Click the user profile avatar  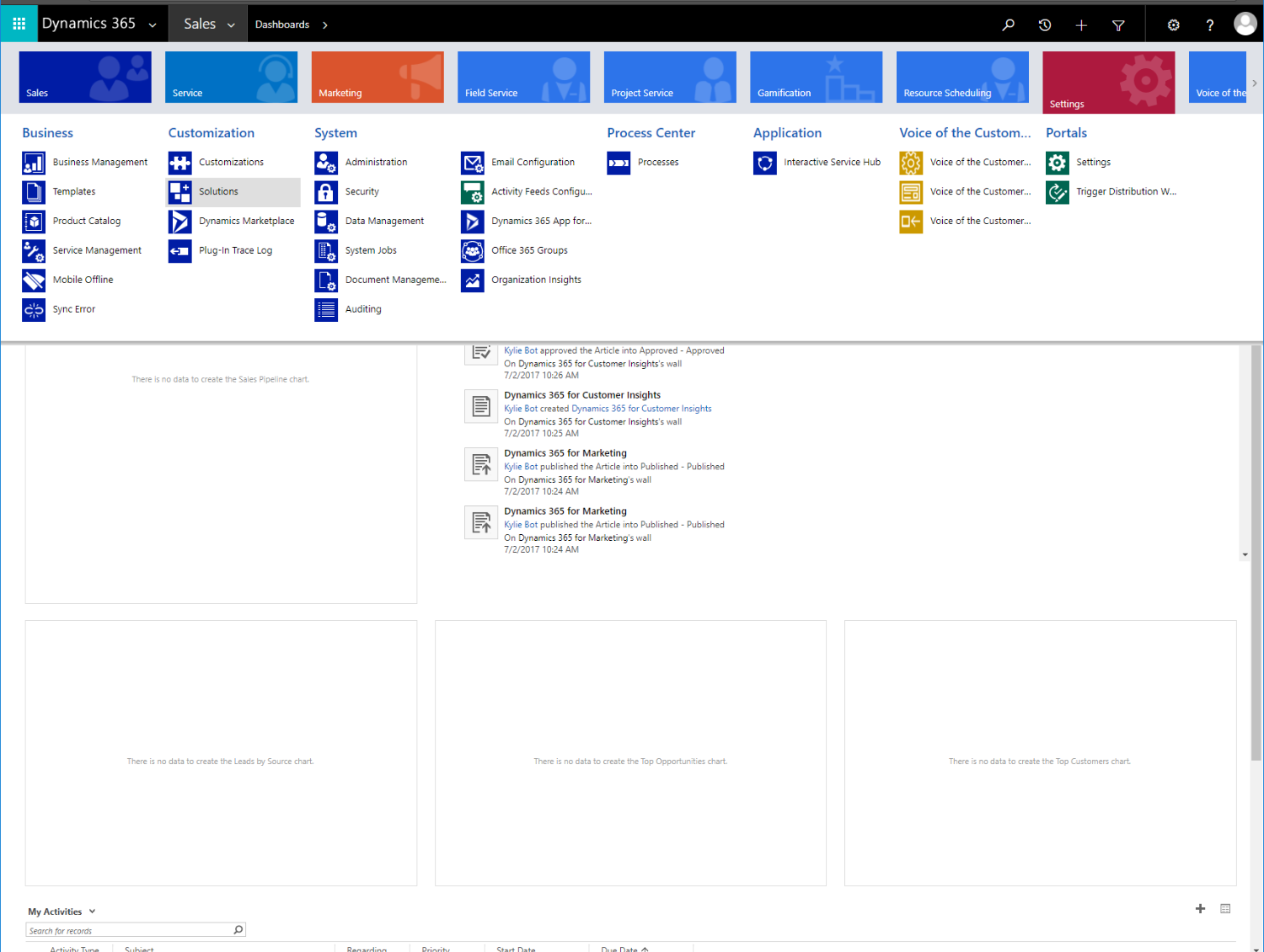click(x=1245, y=24)
